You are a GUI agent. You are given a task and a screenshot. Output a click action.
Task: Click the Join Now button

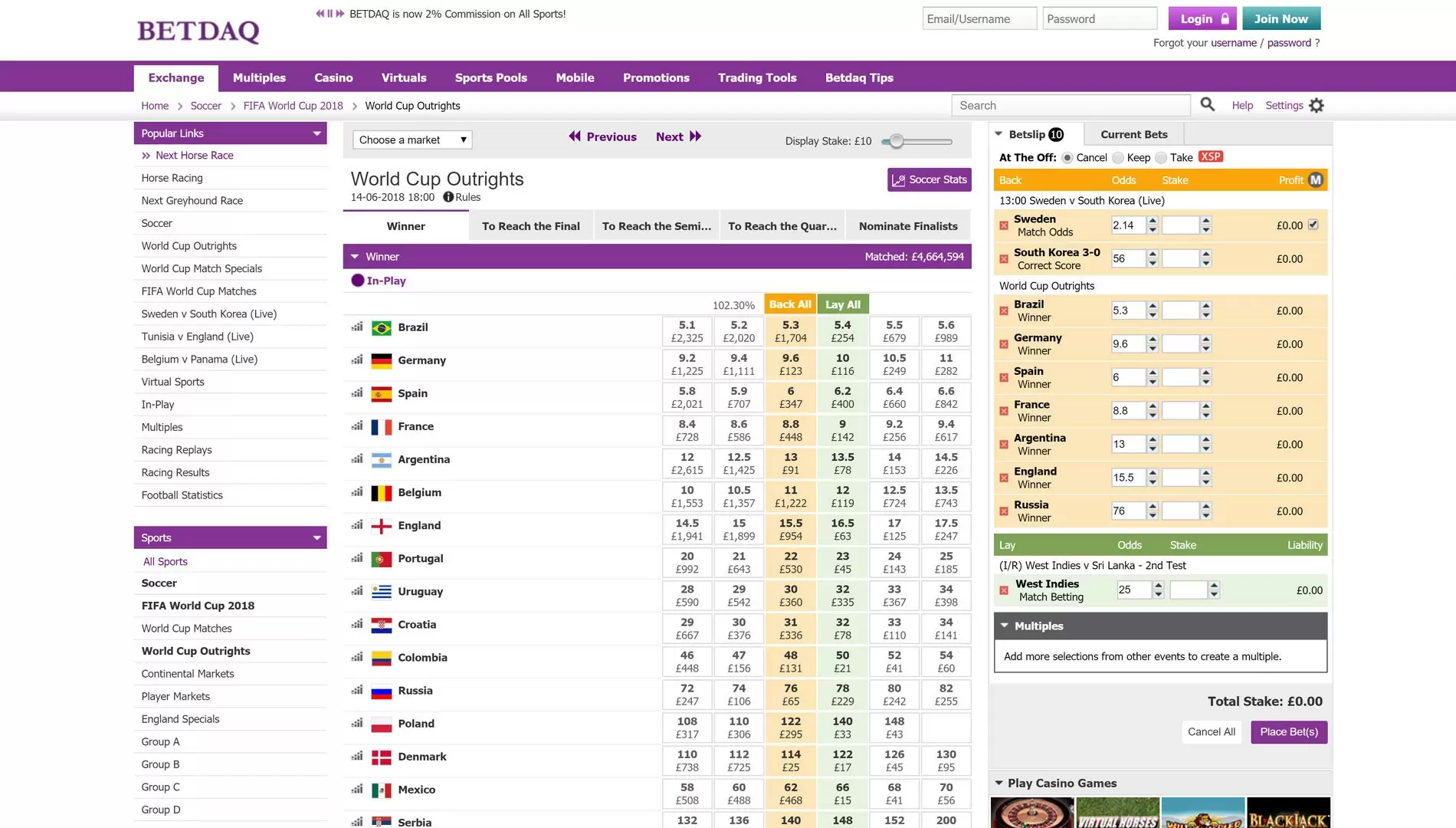pyautogui.click(x=1281, y=18)
